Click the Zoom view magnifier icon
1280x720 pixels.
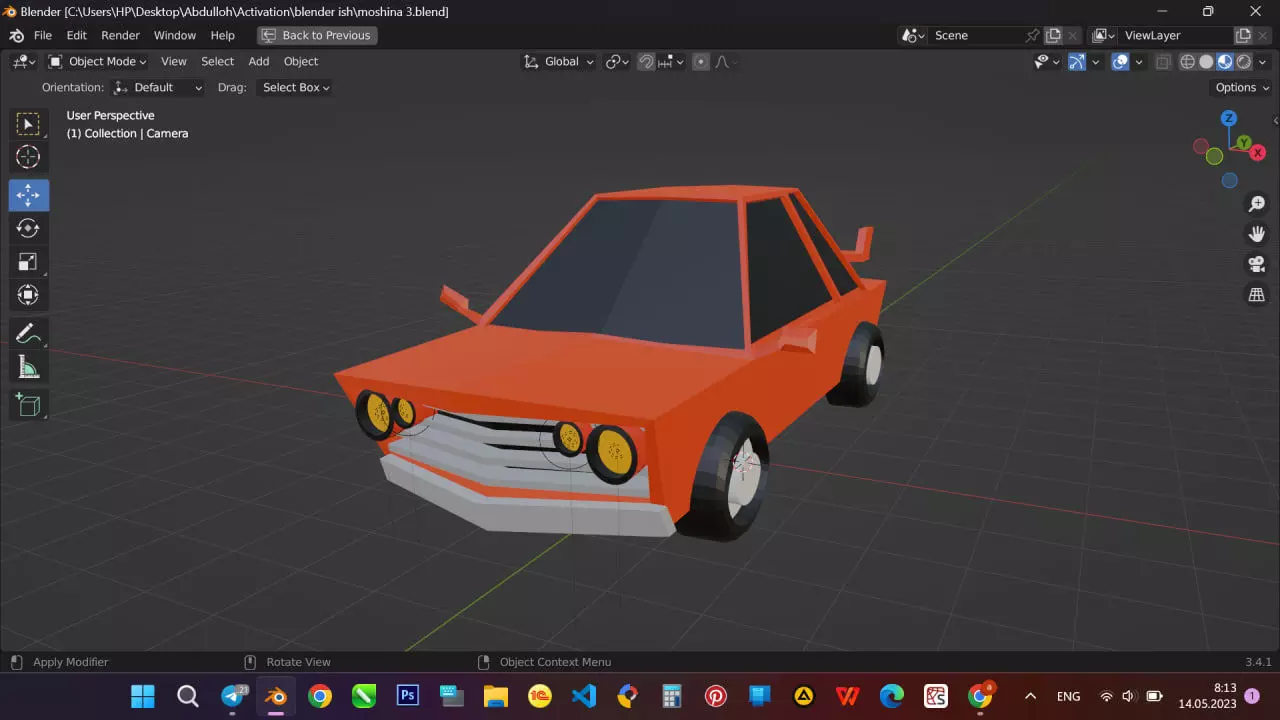pos(1257,204)
